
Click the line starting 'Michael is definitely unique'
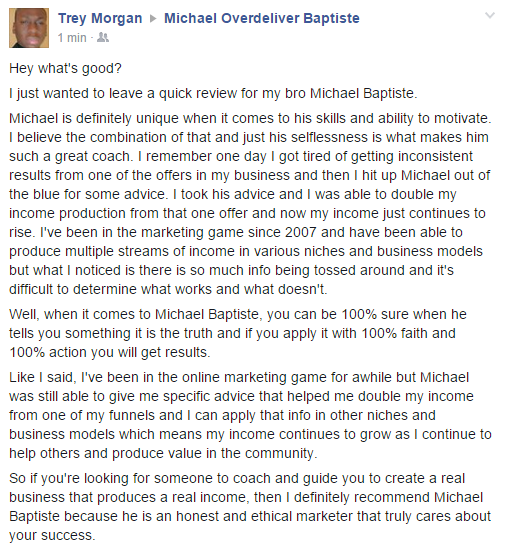[x=250, y=119]
